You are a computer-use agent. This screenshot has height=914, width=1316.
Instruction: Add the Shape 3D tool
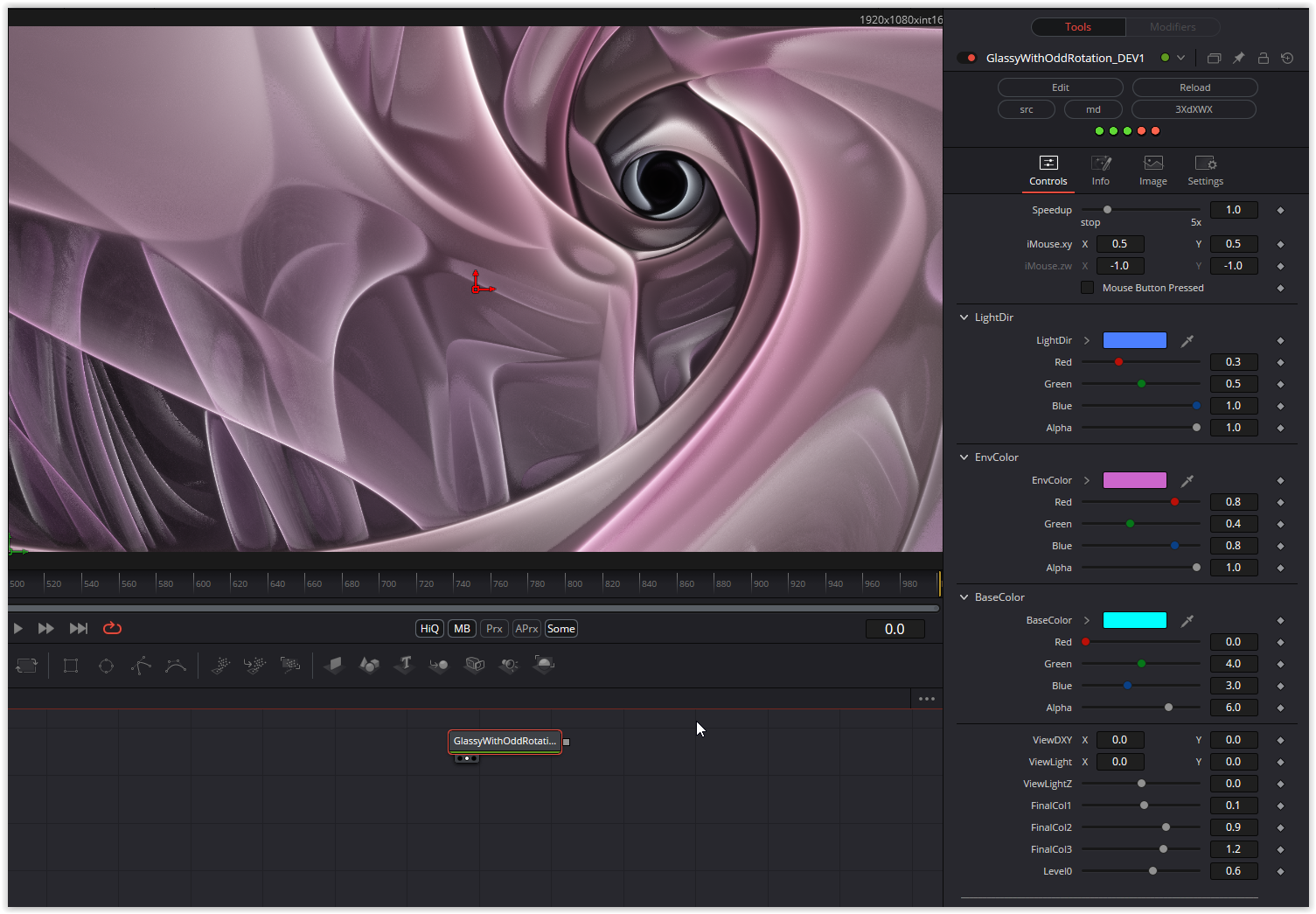pos(370,666)
